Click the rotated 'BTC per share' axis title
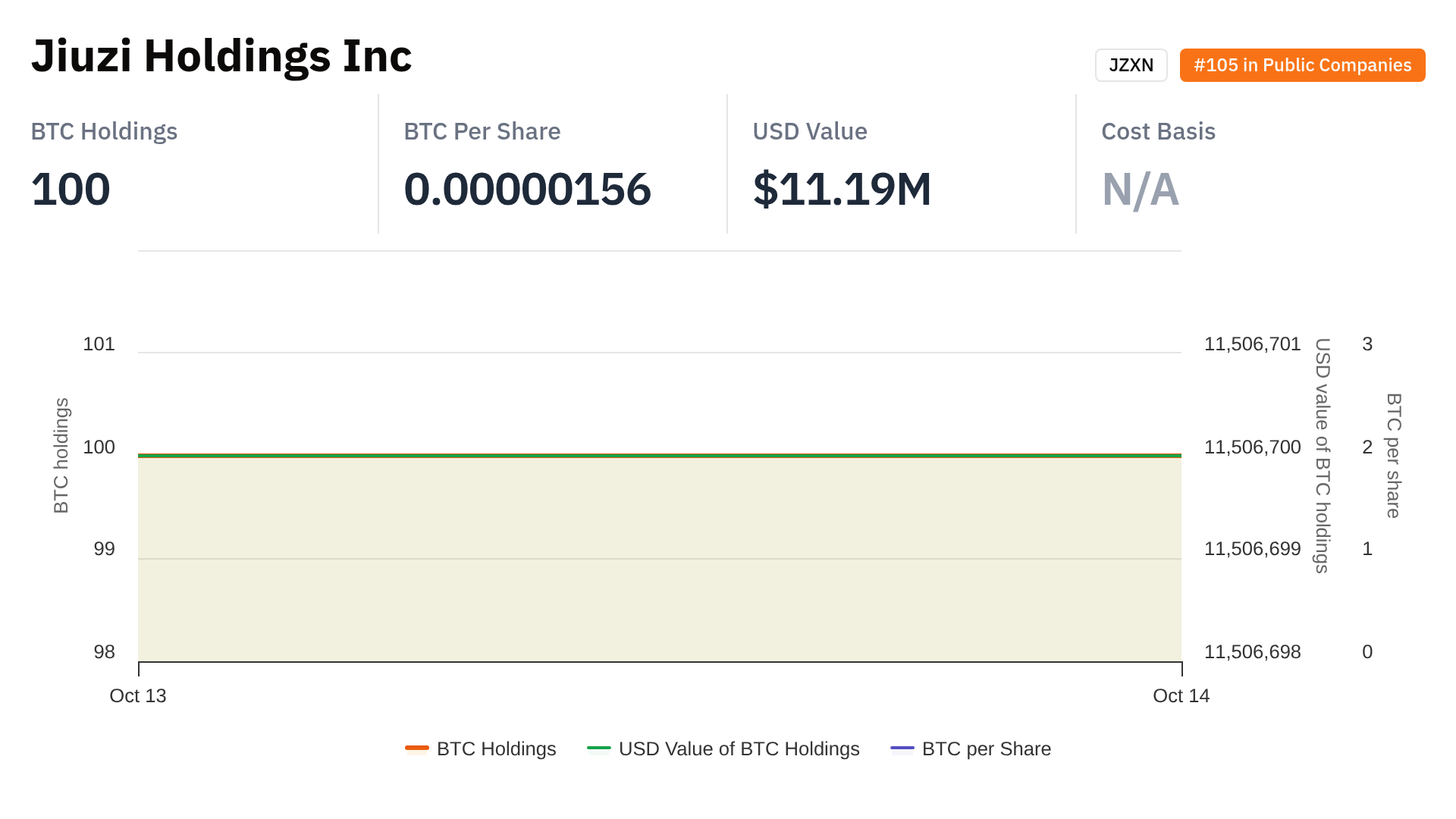The height and width of the screenshot is (819, 1456). point(1393,455)
